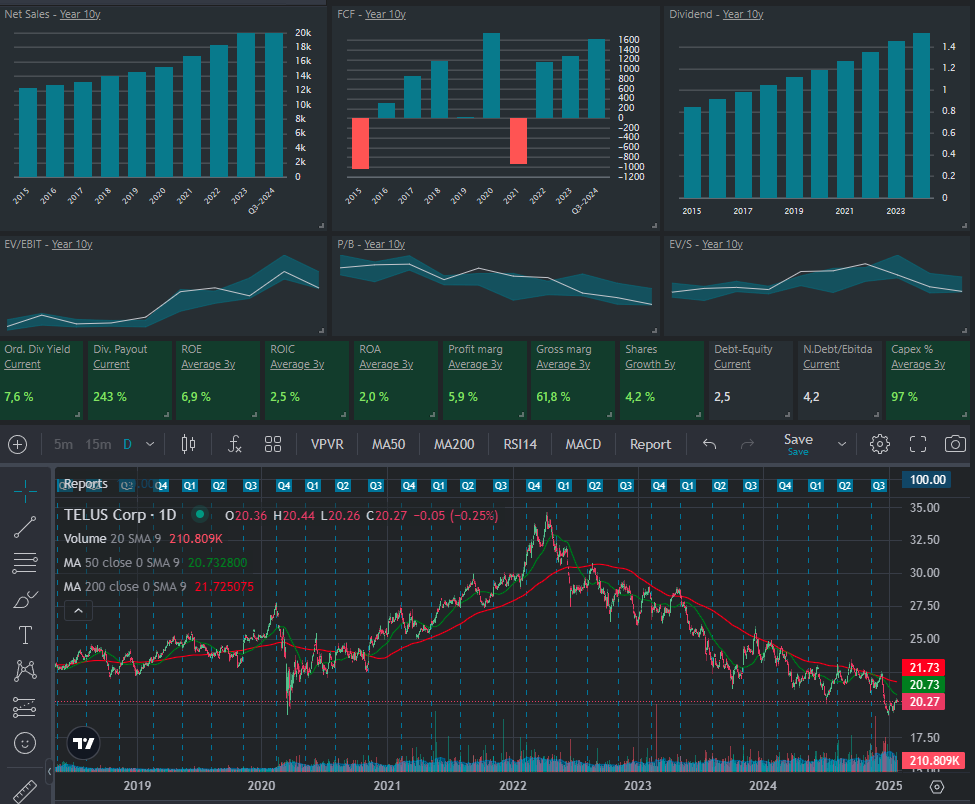975x804 pixels.
Task: Click the Report button in toolbar
Action: tap(650, 444)
